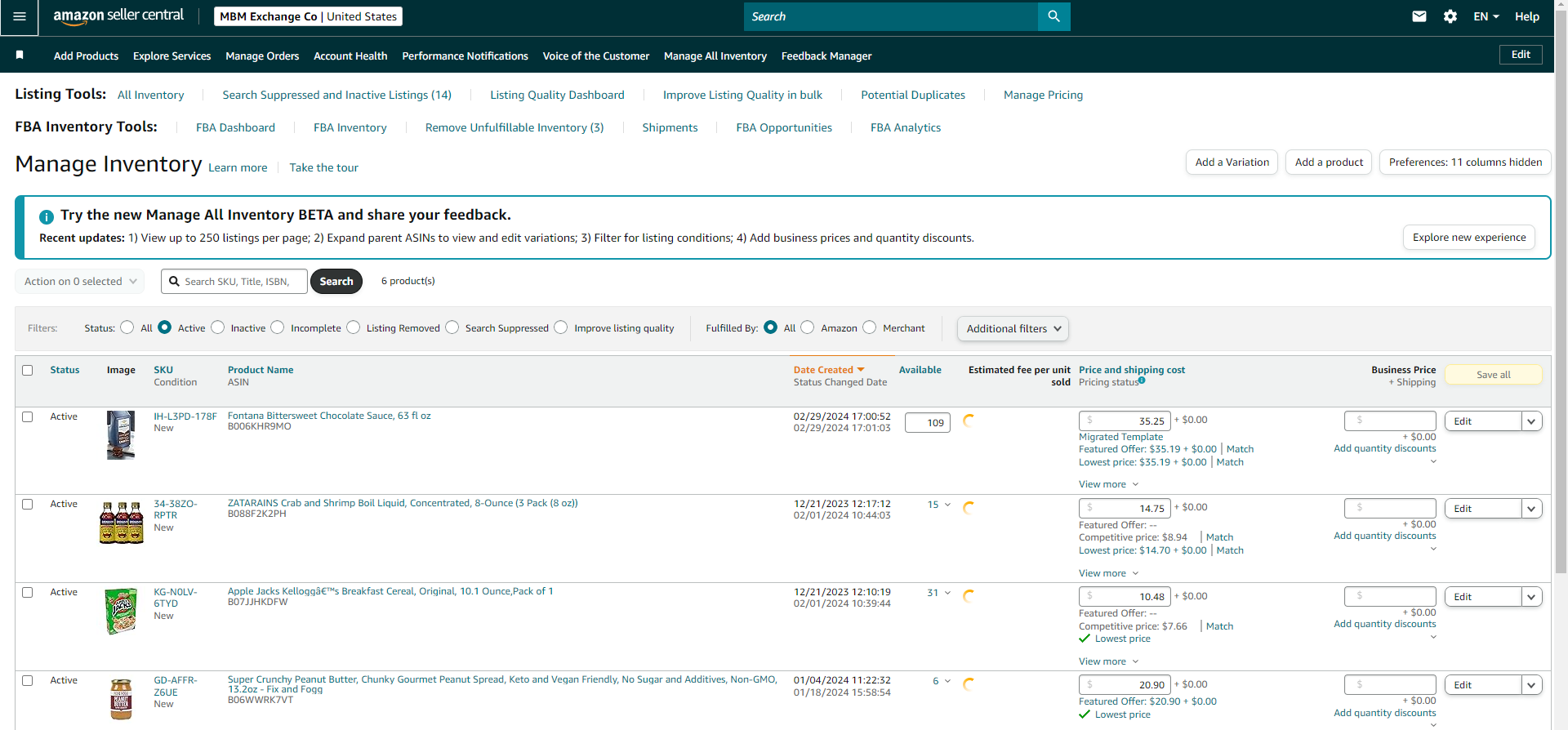Screen dimensions: 1568x730
Task: Select Listing Removed status radio
Action: [353, 327]
